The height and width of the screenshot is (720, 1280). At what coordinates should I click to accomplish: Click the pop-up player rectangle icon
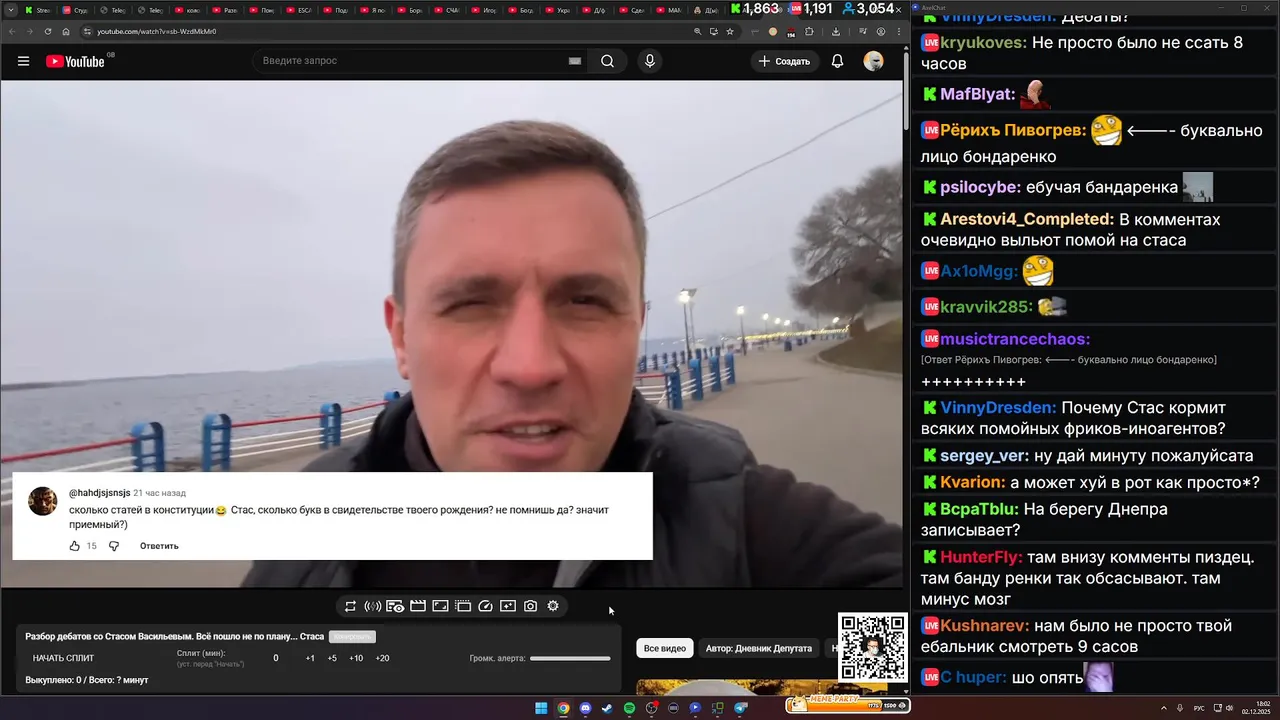pos(440,606)
